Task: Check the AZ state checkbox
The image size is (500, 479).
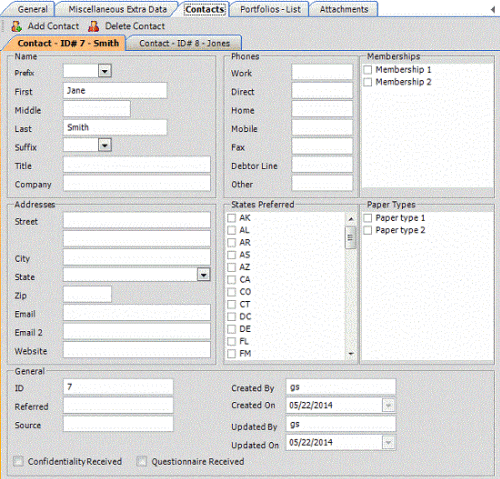Action: click(x=231, y=267)
